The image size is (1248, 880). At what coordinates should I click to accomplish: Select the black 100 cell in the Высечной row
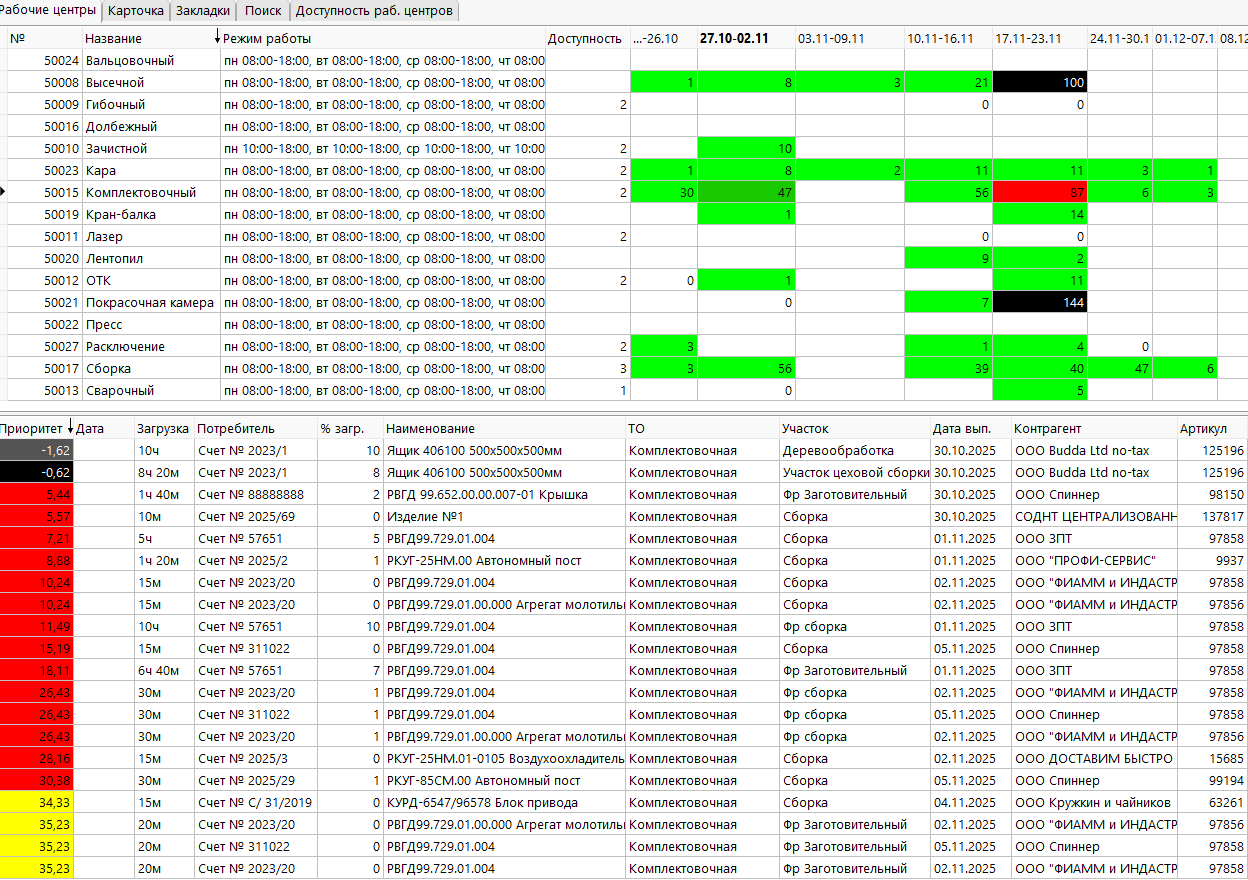1039,83
